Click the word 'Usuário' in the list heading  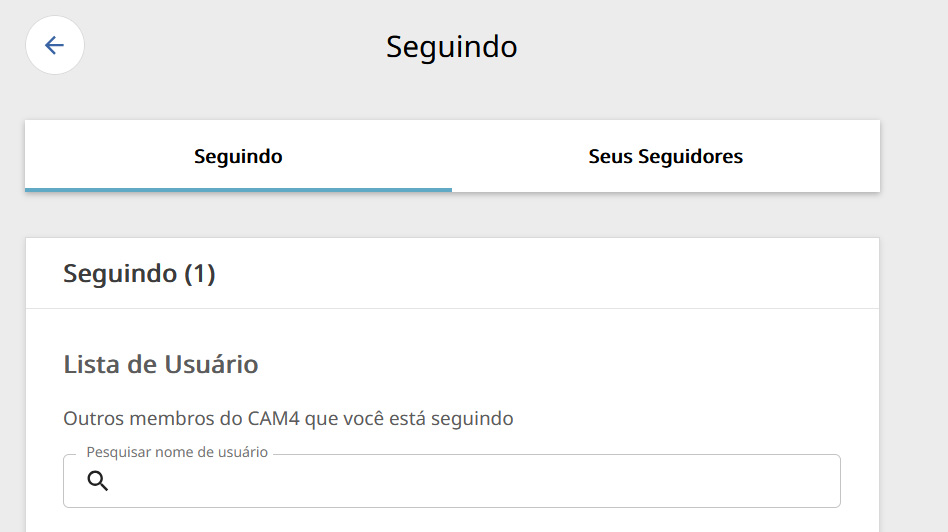211,365
